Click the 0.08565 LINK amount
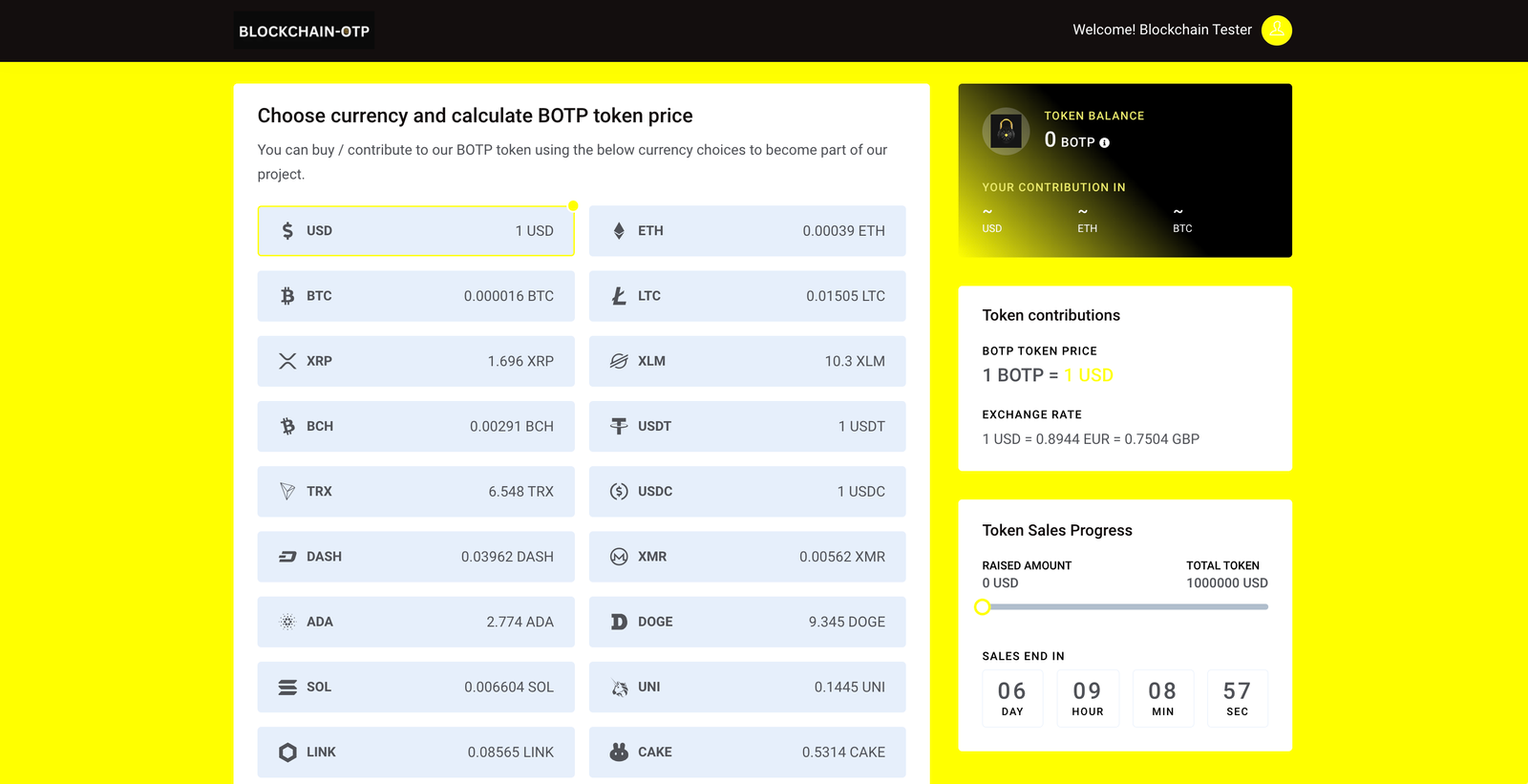This screenshot has height=784, width=1528. tap(511, 752)
